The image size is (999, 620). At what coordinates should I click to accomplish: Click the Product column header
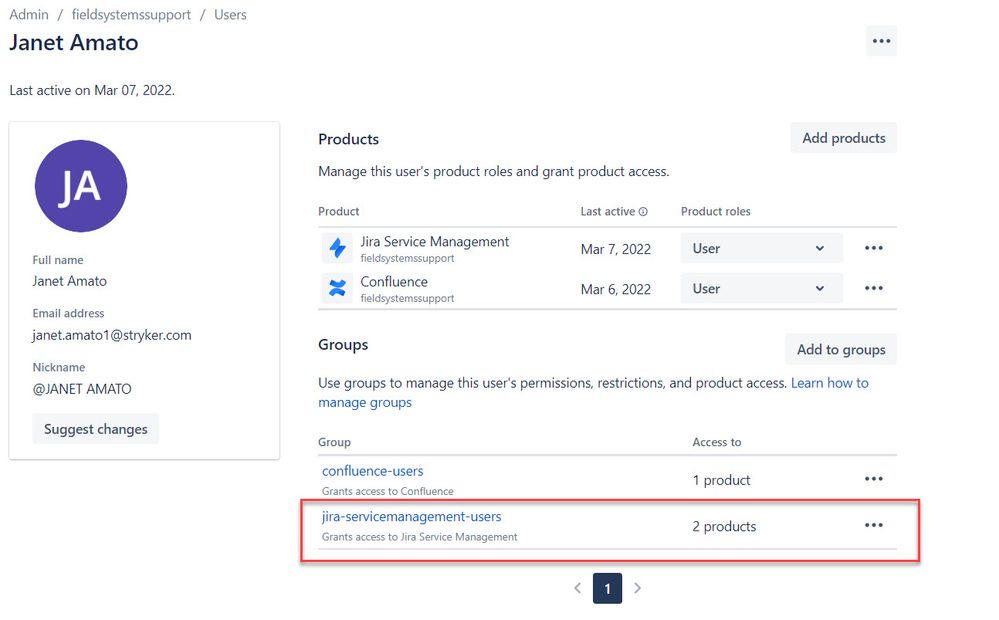pos(338,212)
